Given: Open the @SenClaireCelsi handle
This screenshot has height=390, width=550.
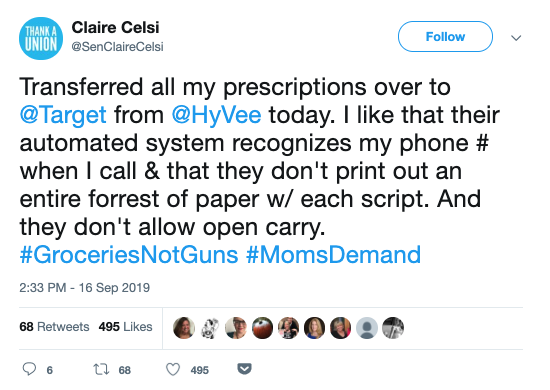Looking at the screenshot, I should point(118,47).
